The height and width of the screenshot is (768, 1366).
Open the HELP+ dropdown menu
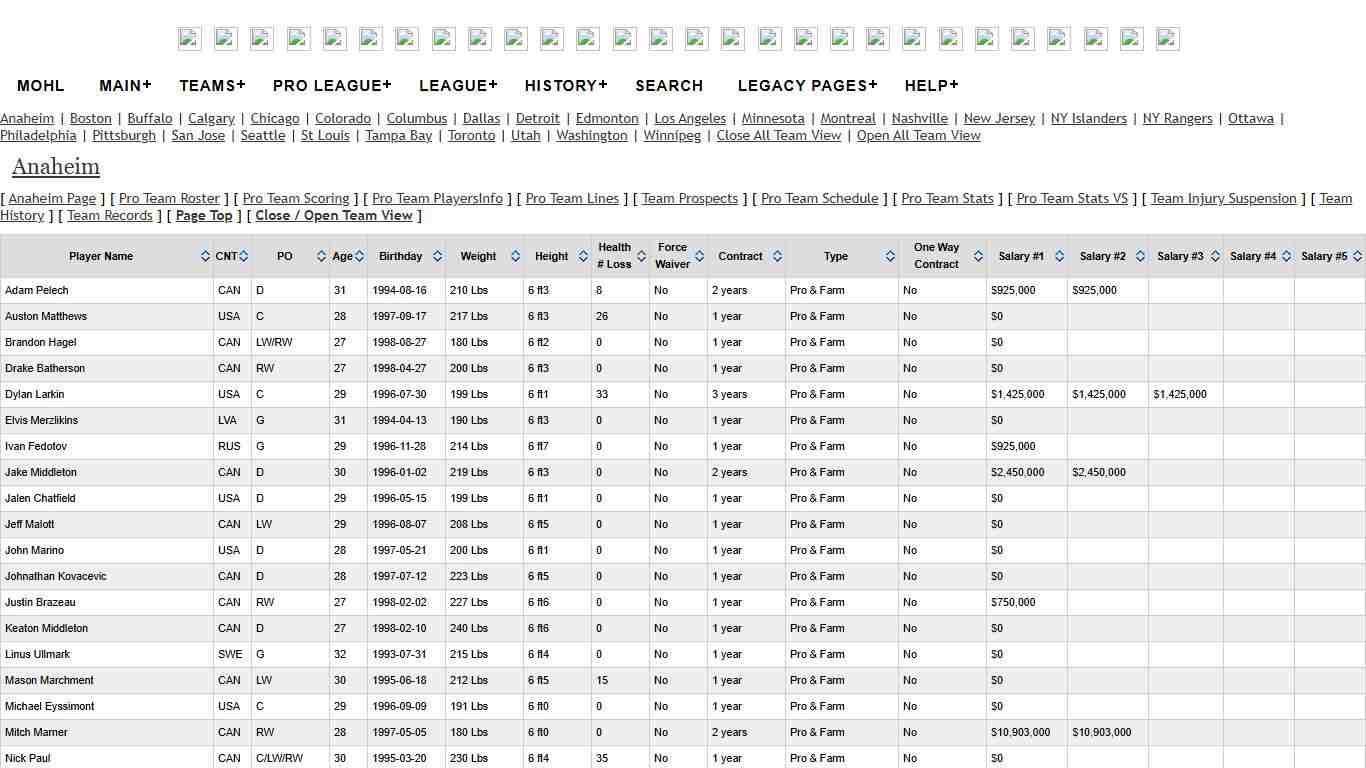(x=931, y=86)
